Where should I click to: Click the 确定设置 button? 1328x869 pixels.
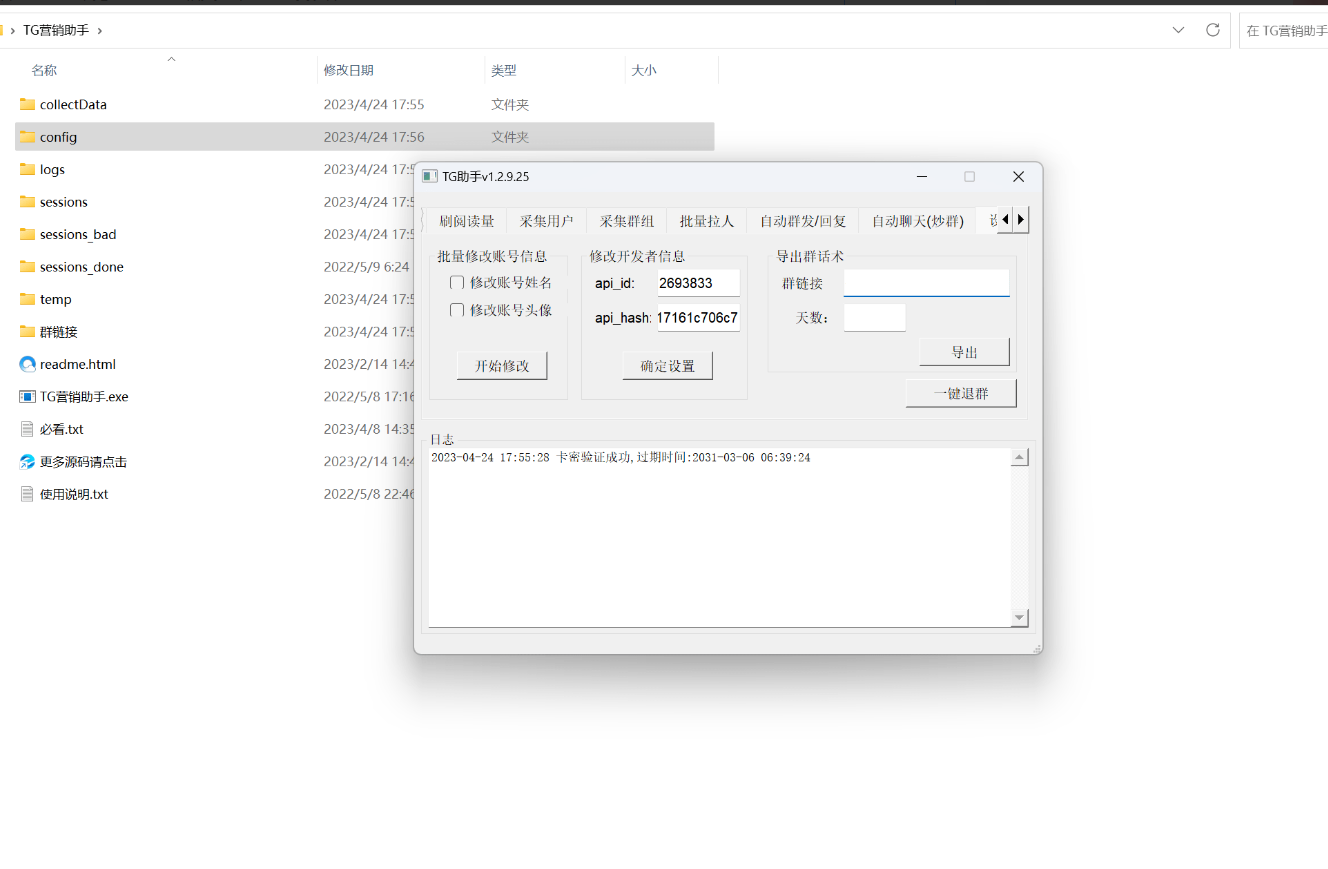click(x=667, y=366)
